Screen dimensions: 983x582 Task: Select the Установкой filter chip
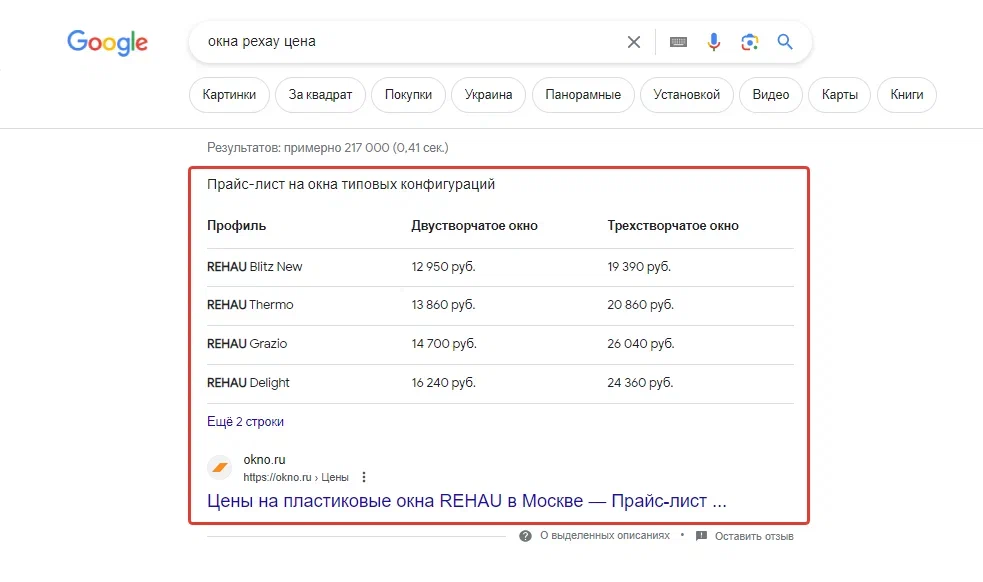(686, 95)
